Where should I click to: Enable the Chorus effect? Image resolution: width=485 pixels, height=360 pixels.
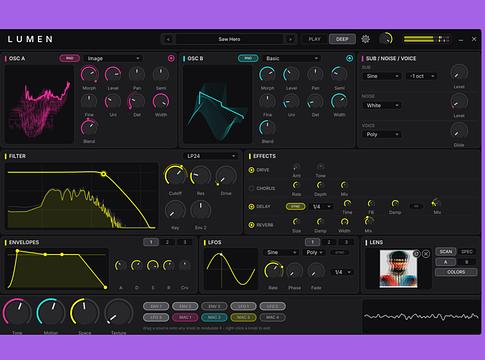click(x=251, y=188)
